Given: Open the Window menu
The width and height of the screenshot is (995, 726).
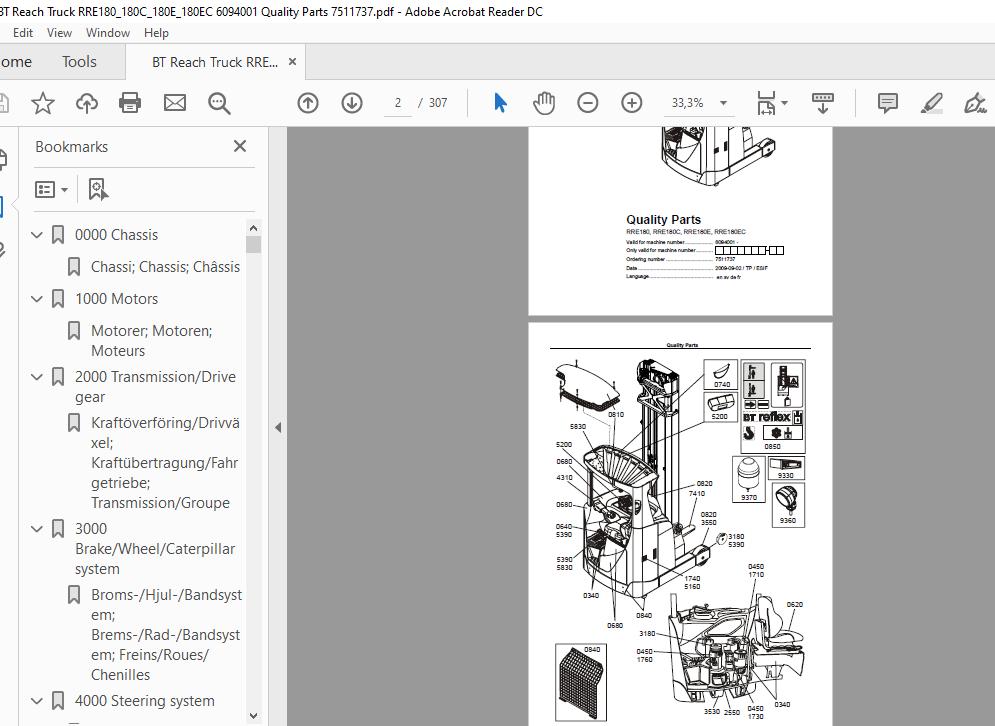Looking at the screenshot, I should [108, 33].
